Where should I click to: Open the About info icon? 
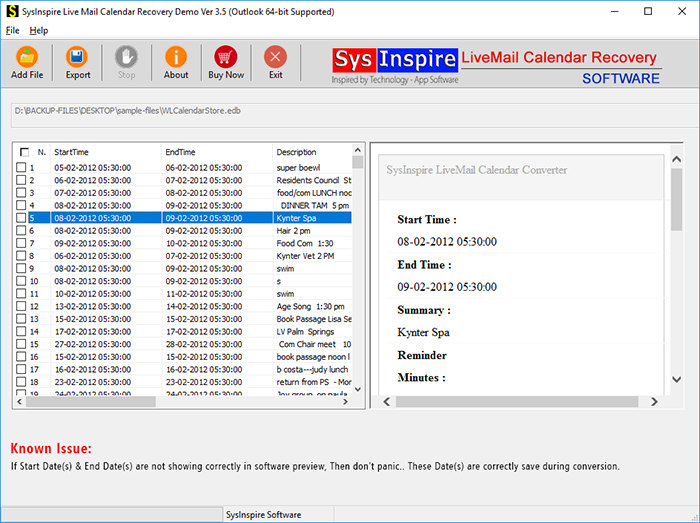click(x=176, y=57)
